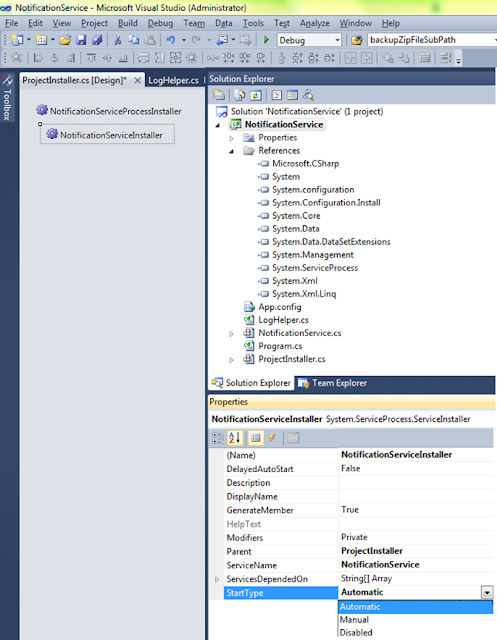Open the Debug menu
The image size is (497, 640).
[x=160, y=23]
